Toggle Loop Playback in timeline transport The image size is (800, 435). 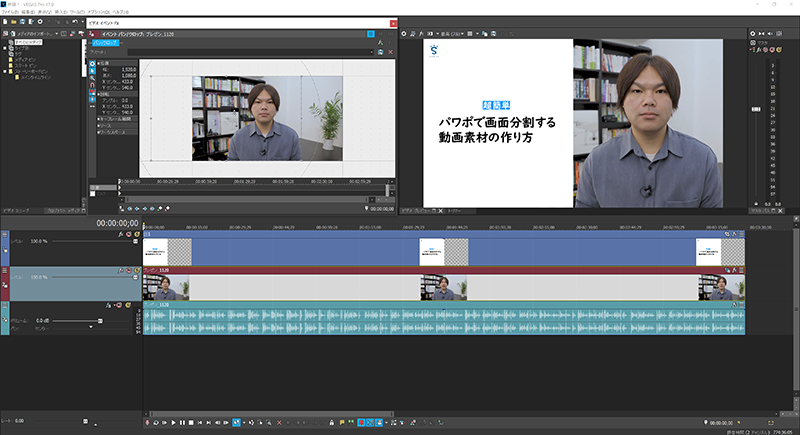156,422
